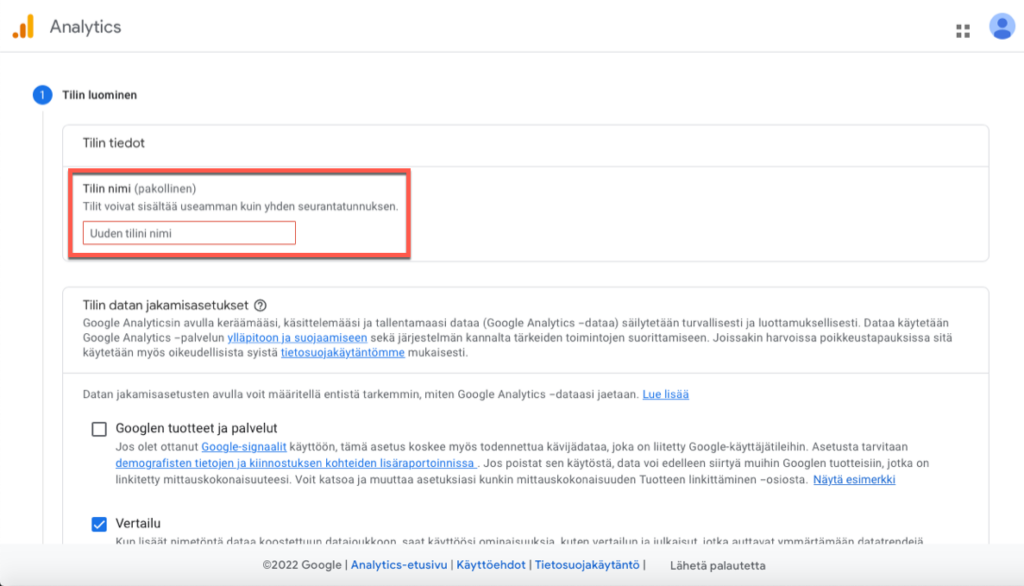Uncheck the Vertailu checkbox
The width and height of the screenshot is (1024, 586).
coord(99,523)
